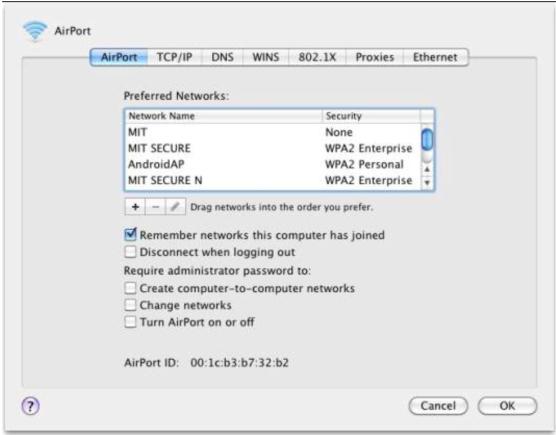The image size is (556, 435).
Task: Click the pencil edit network icon
Action: (x=175, y=207)
